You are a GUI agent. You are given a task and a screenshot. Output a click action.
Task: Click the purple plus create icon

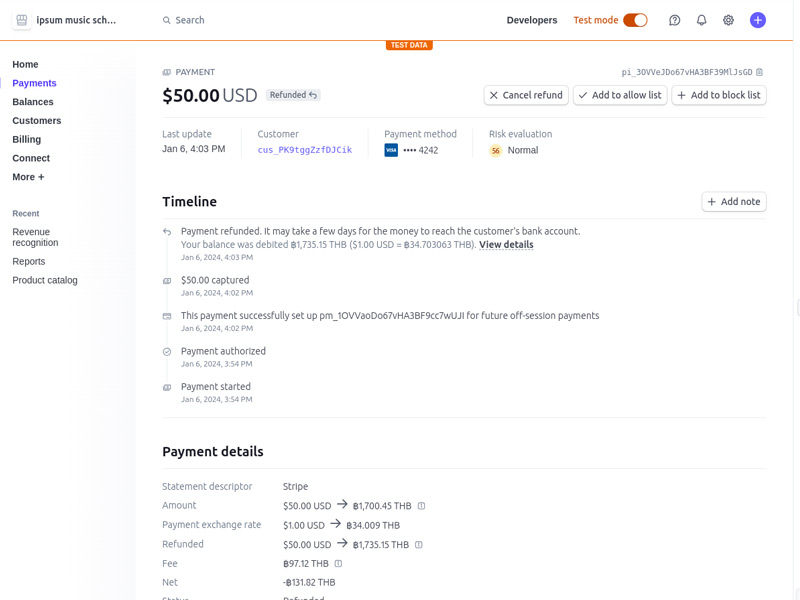758,20
